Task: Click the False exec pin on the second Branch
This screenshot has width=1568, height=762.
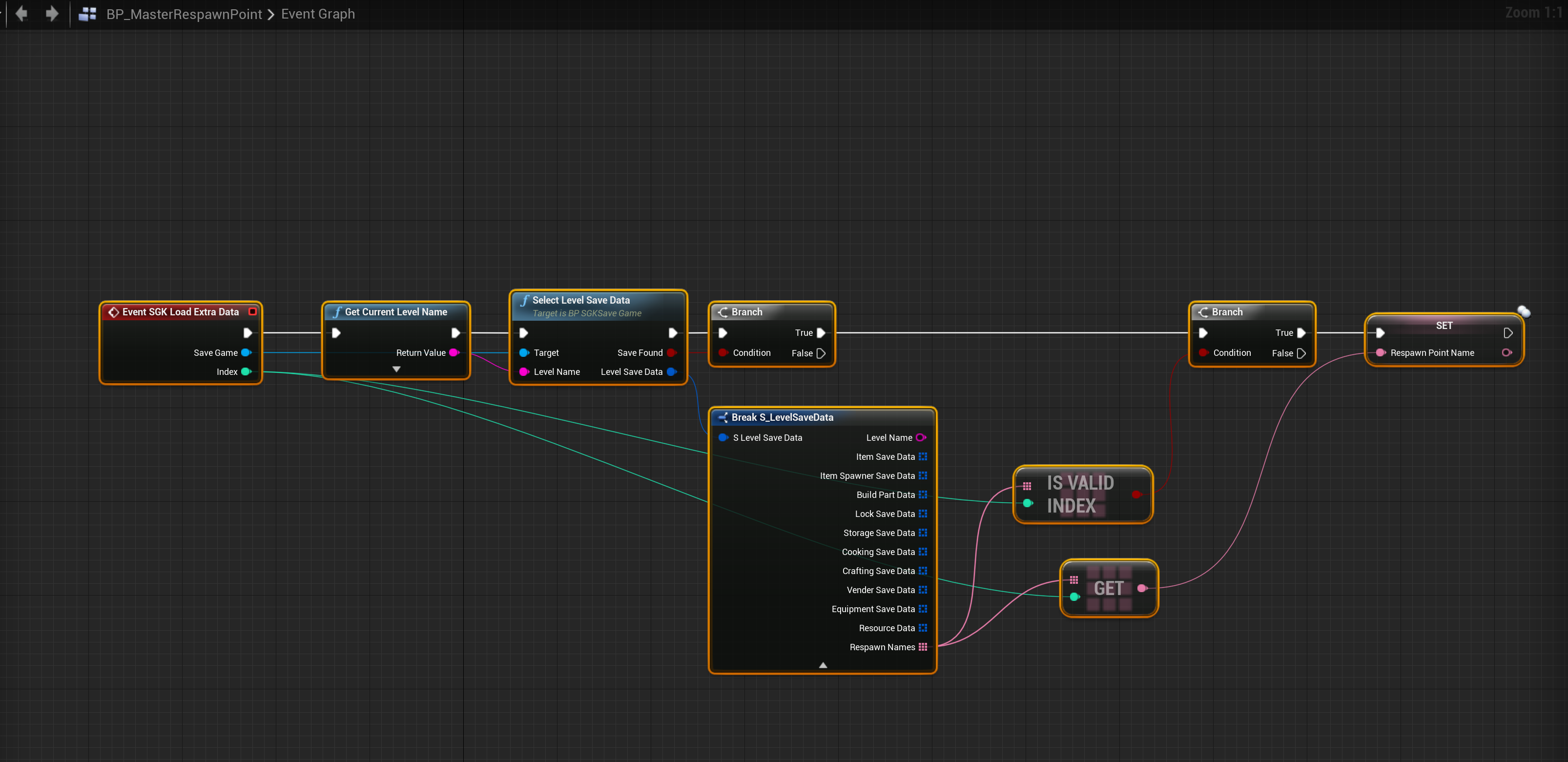Action: [1301, 353]
